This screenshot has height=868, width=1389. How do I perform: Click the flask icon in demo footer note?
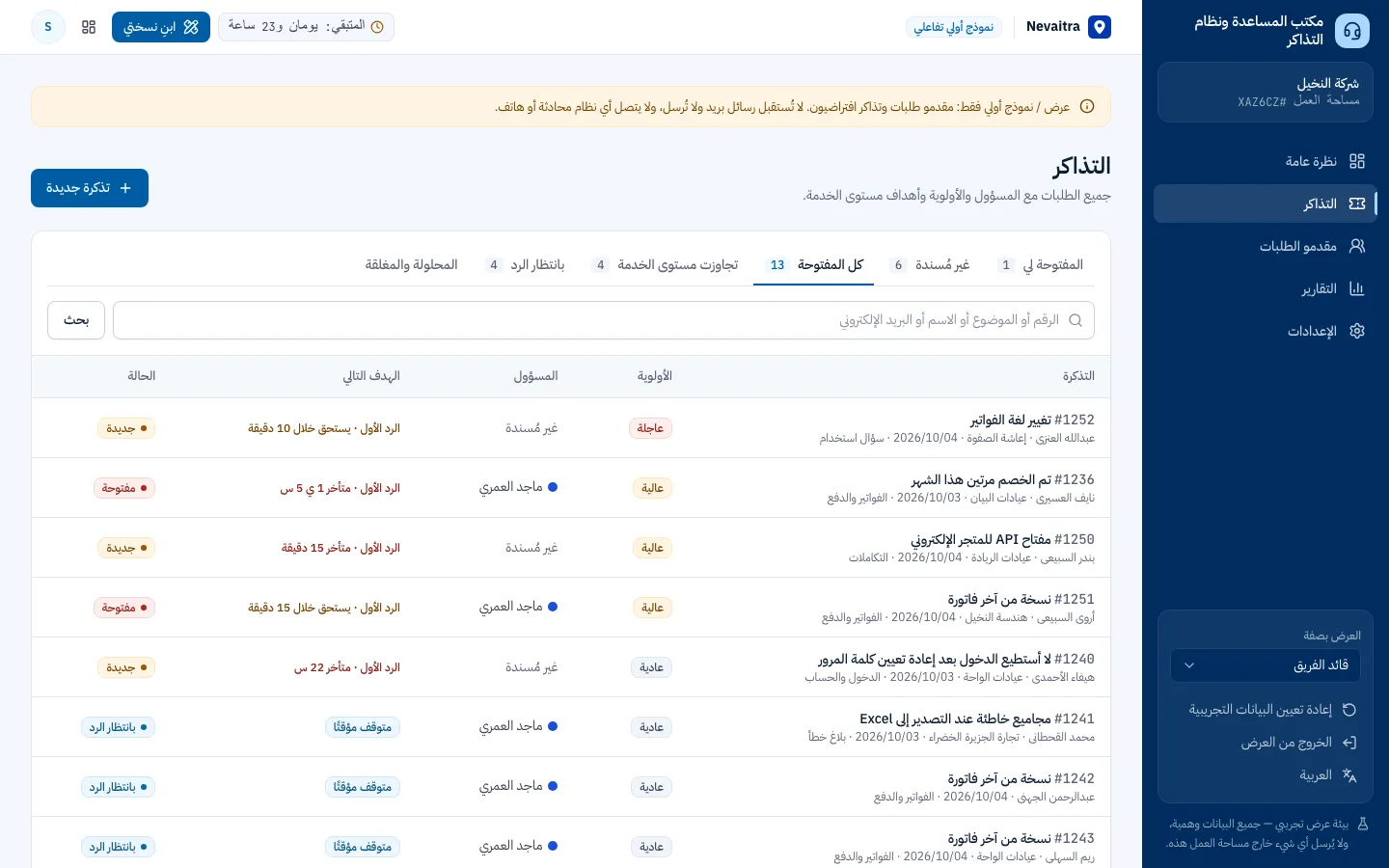pyautogui.click(x=1363, y=825)
